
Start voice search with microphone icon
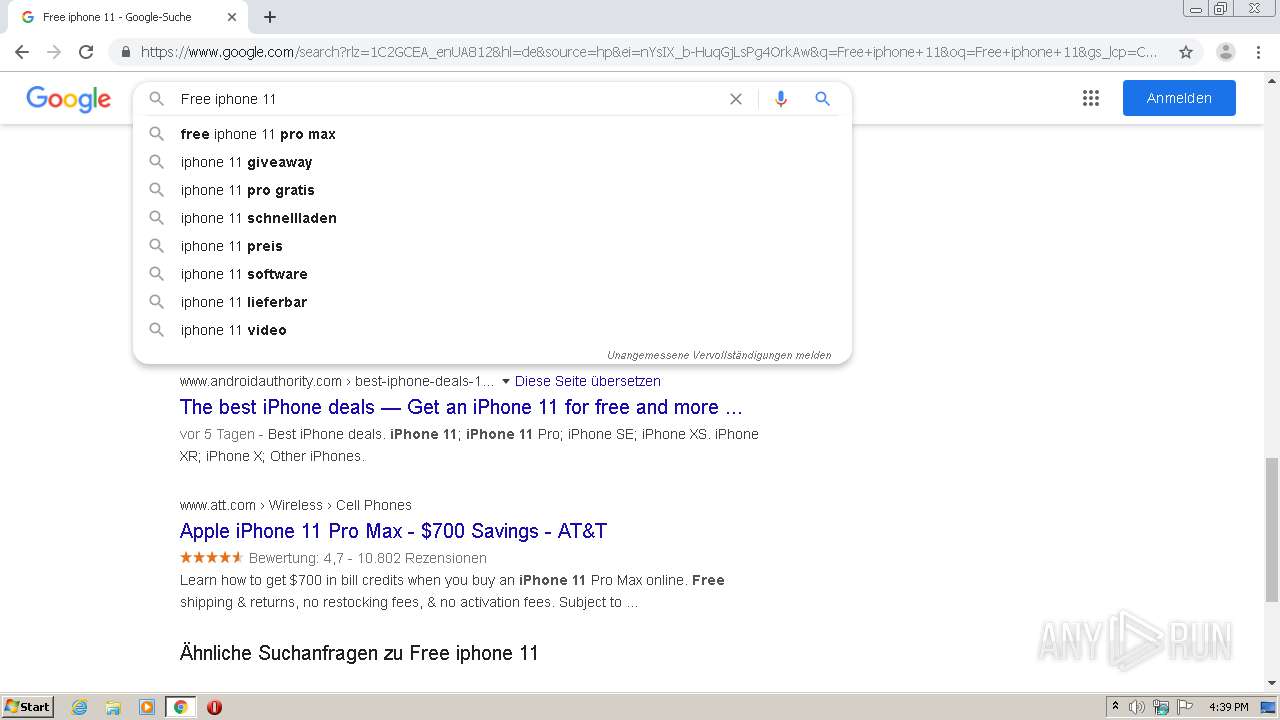pyautogui.click(x=781, y=99)
